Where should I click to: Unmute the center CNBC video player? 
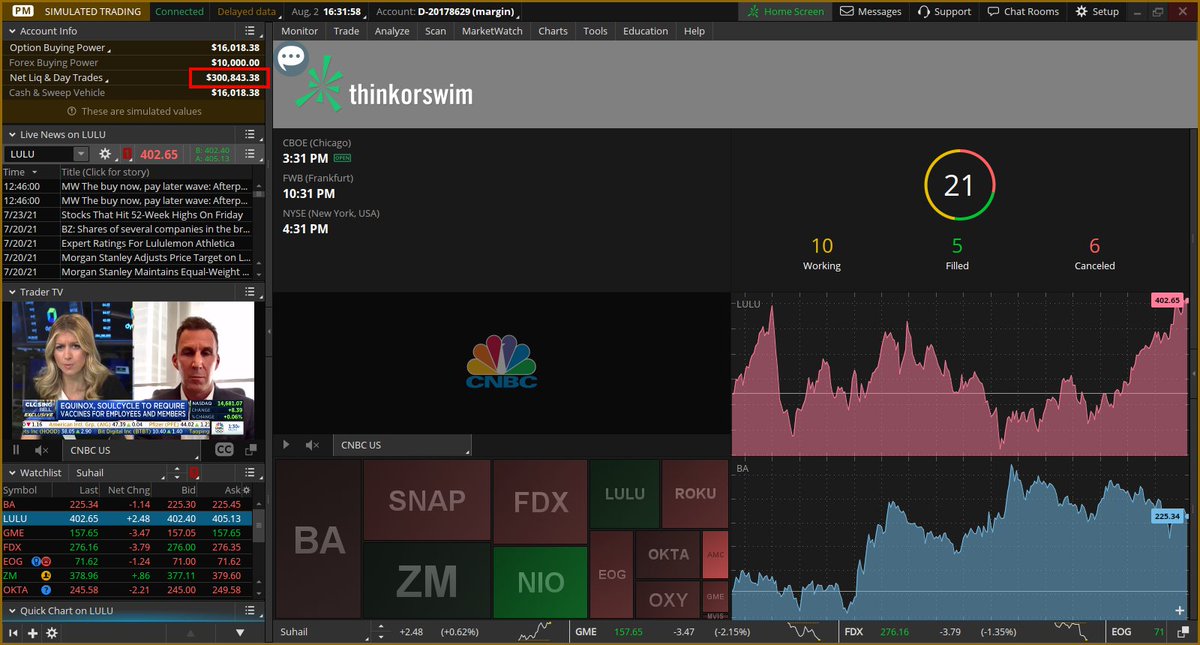[312, 445]
